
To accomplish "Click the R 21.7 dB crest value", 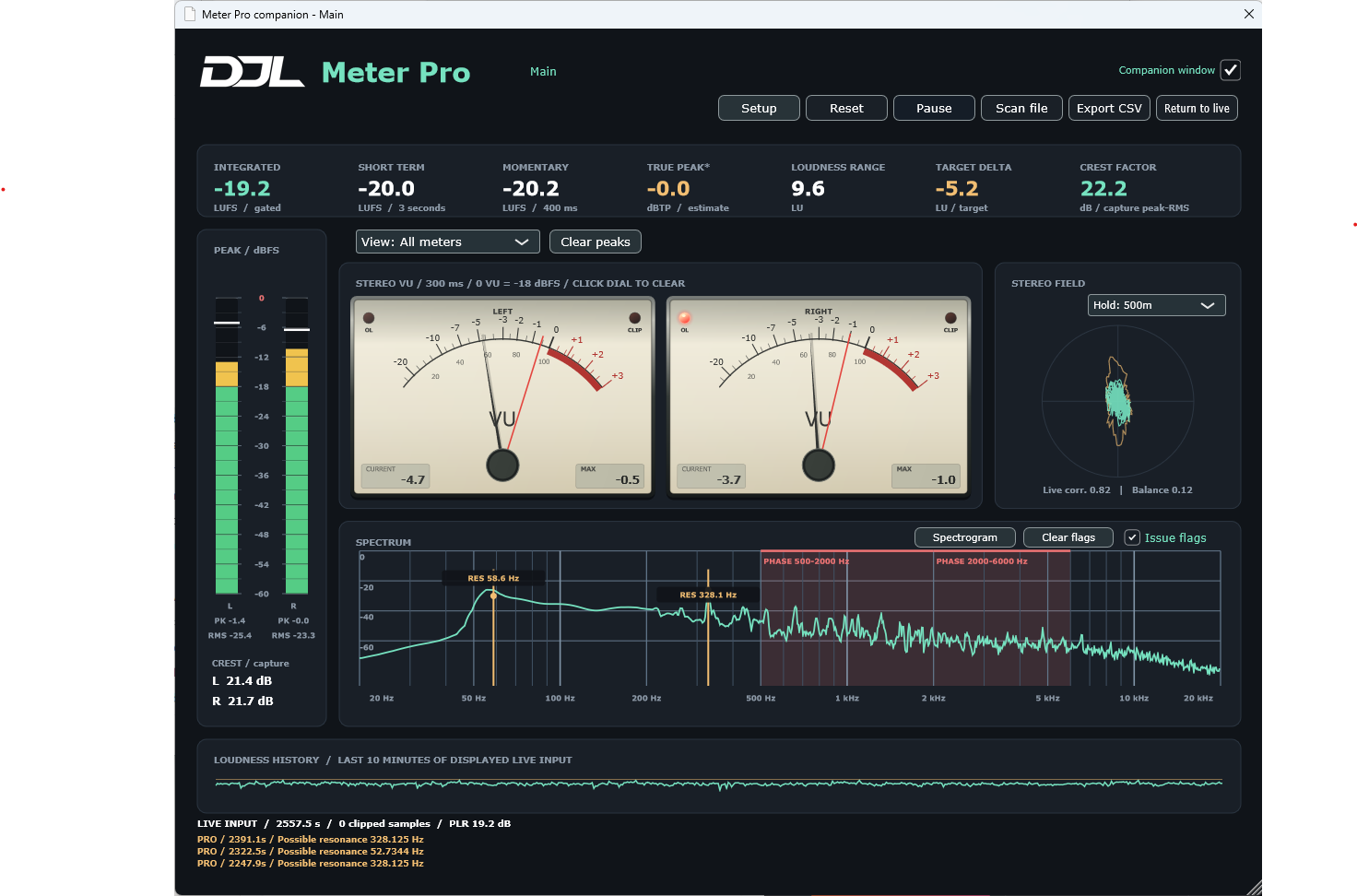I will [x=243, y=701].
